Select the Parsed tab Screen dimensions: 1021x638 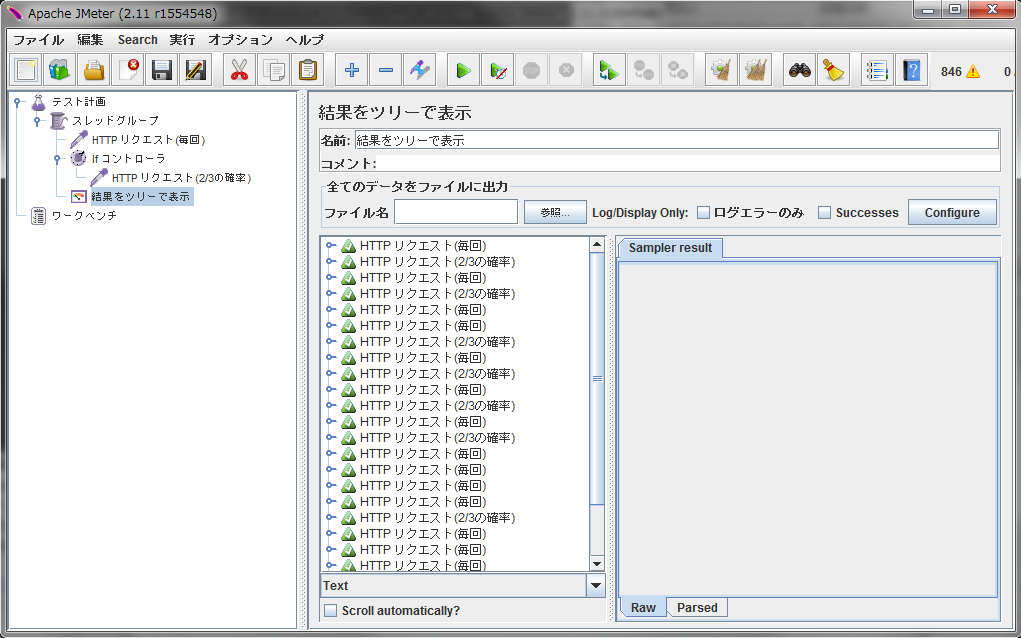tap(697, 607)
